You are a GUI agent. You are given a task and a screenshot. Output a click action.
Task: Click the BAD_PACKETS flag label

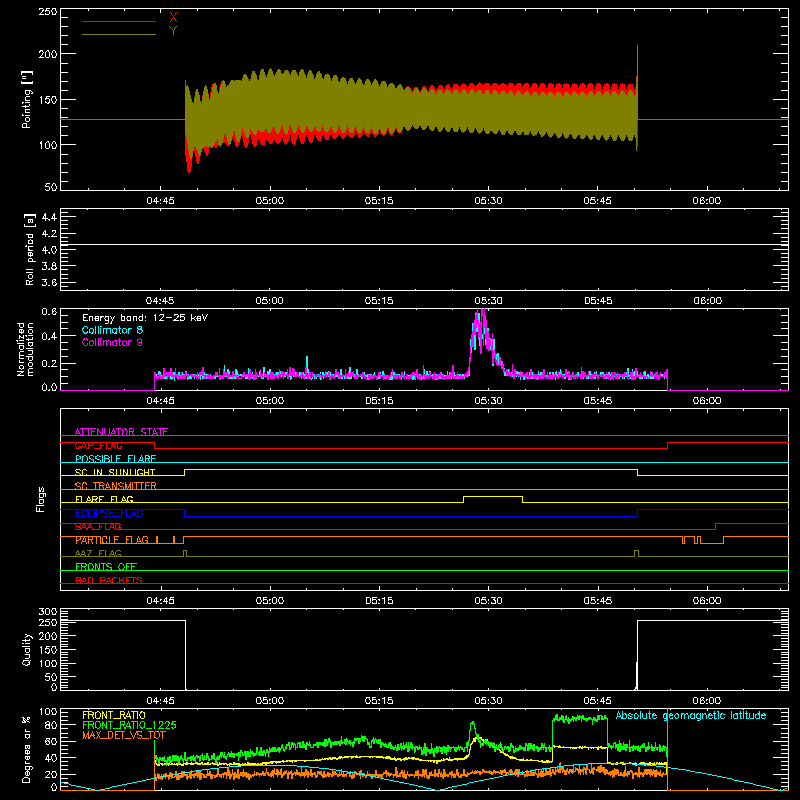(109, 580)
